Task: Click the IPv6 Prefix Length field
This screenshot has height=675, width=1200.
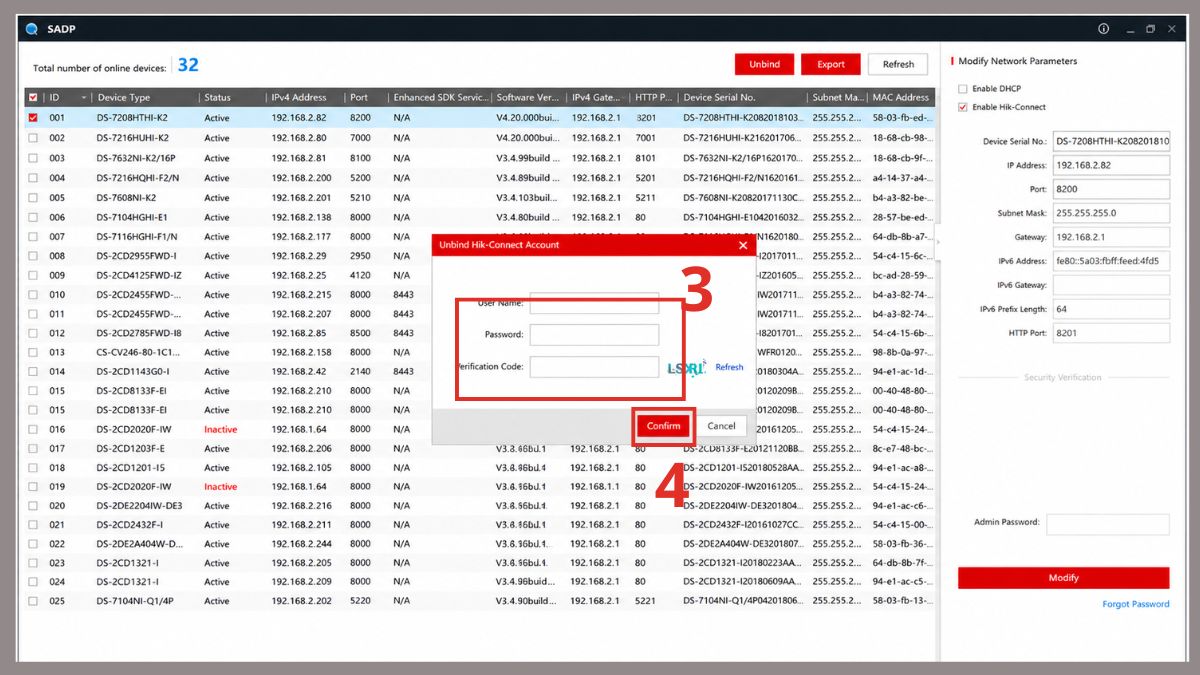Action: tap(1111, 309)
